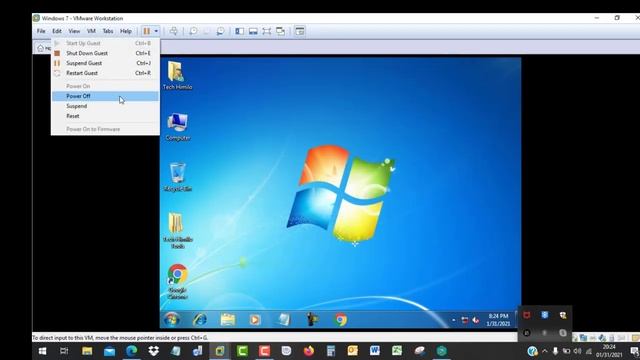The image size is (640, 360).
Task: Open the Windows 7 Start orb
Action: (x=172, y=319)
